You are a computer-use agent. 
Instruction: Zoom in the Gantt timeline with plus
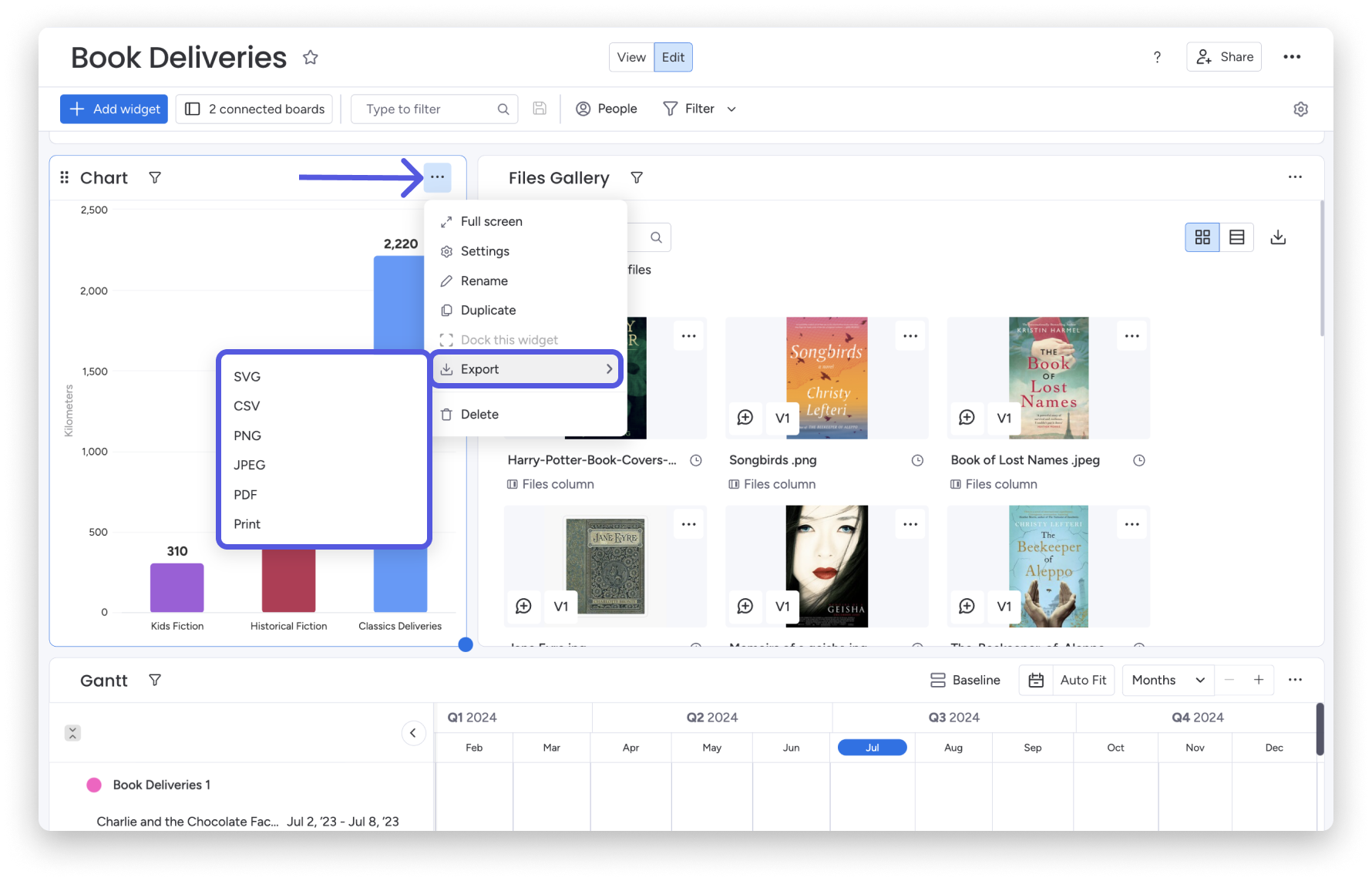coord(1259,680)
